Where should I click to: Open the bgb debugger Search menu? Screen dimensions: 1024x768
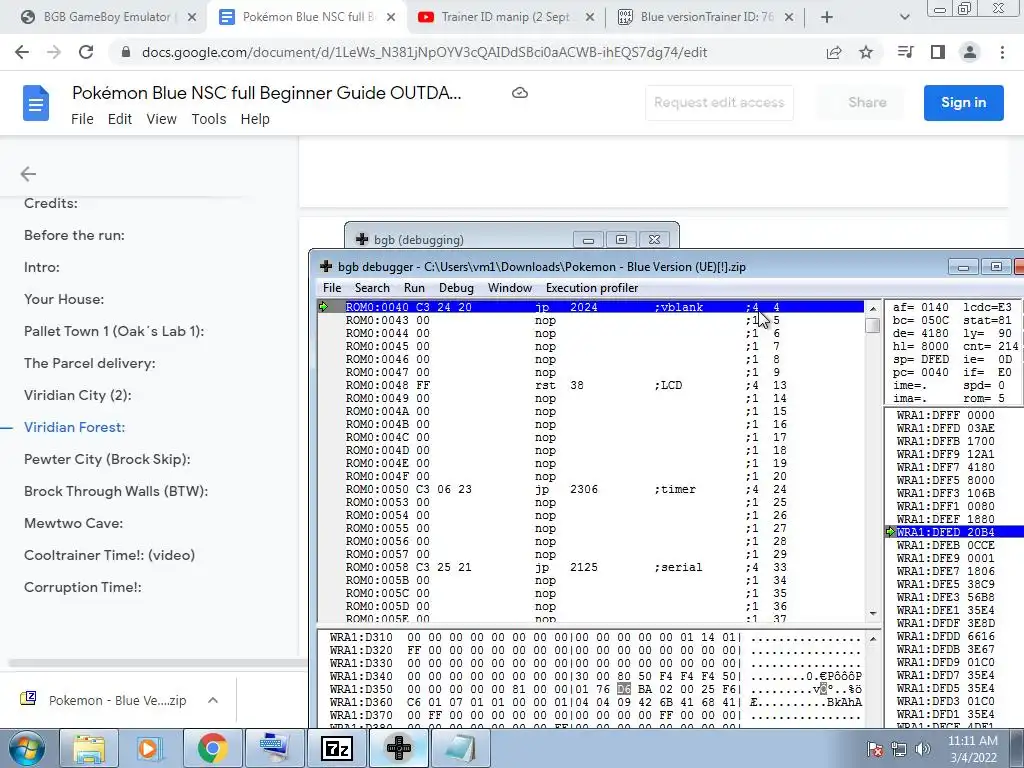tap(372, 288)
